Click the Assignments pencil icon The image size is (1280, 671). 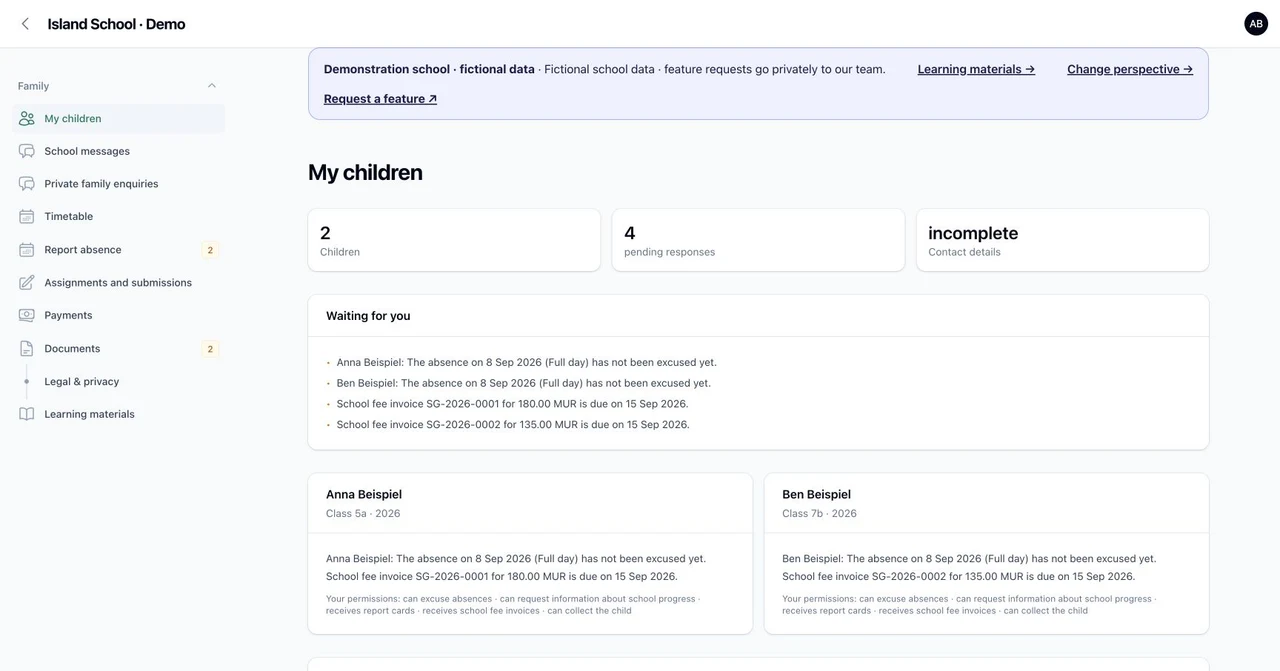[27, 283]
